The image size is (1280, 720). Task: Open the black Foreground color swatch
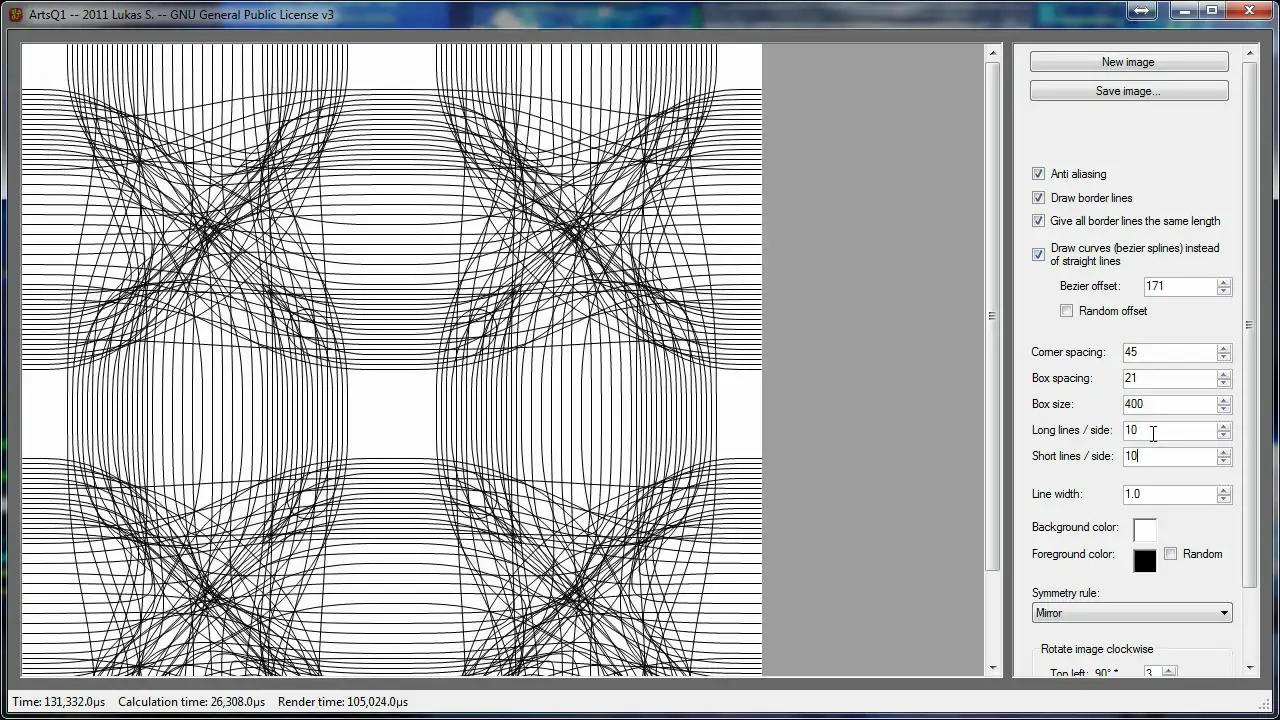click(1145, 561)
